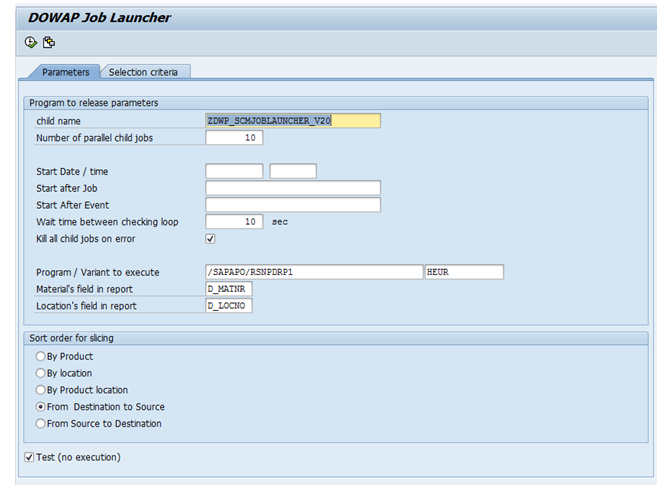Click the 'Location's field in report' label
The image size is (667, 495).
(x=86, y=306)
